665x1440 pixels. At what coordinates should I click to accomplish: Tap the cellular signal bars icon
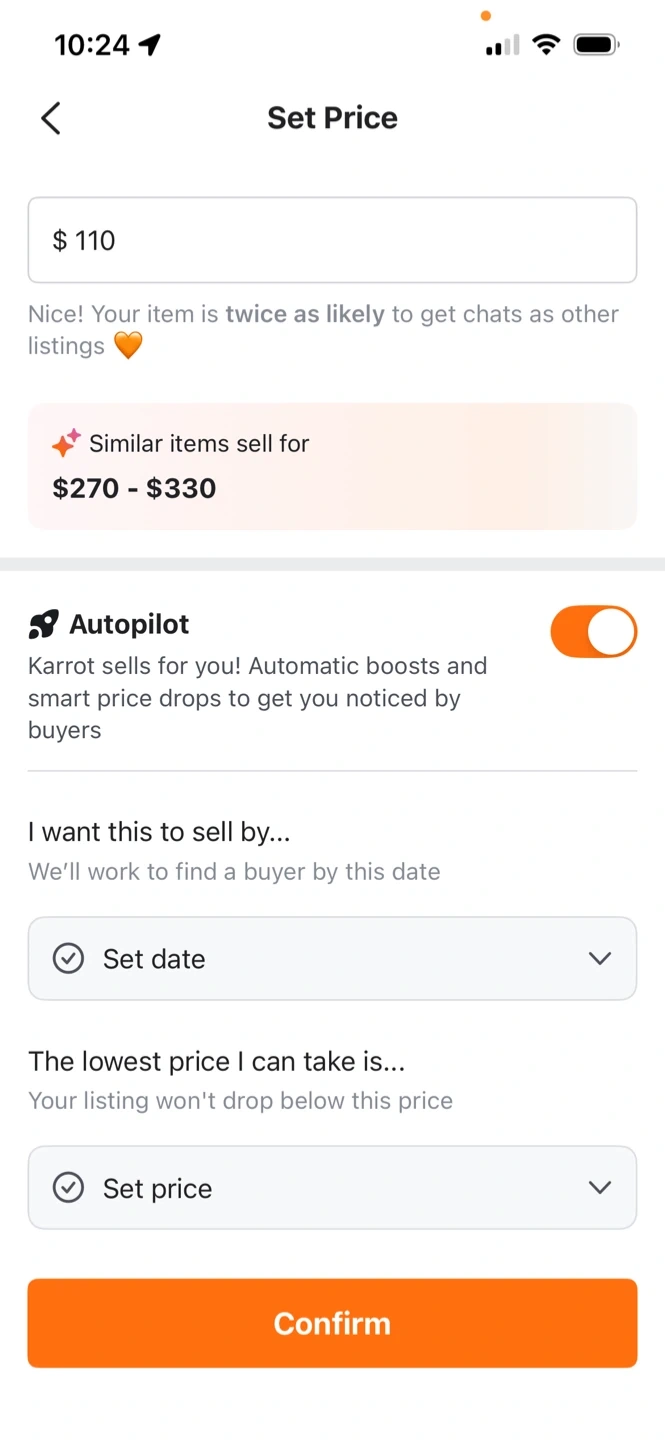coord(502,45)
